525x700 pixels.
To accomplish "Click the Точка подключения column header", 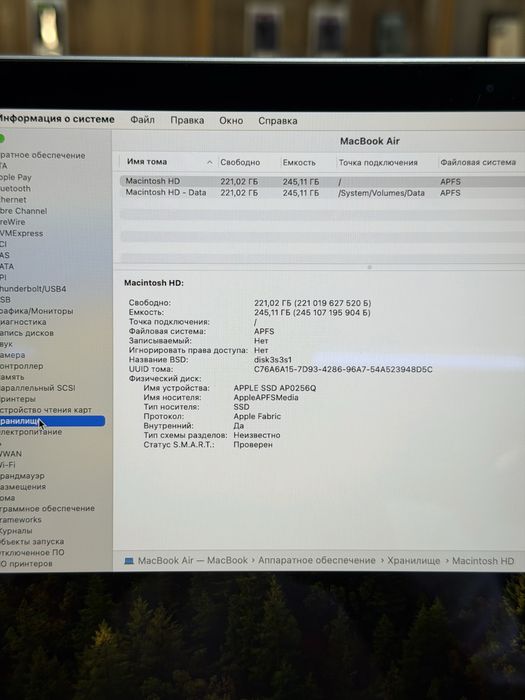I will click(378, 162).
